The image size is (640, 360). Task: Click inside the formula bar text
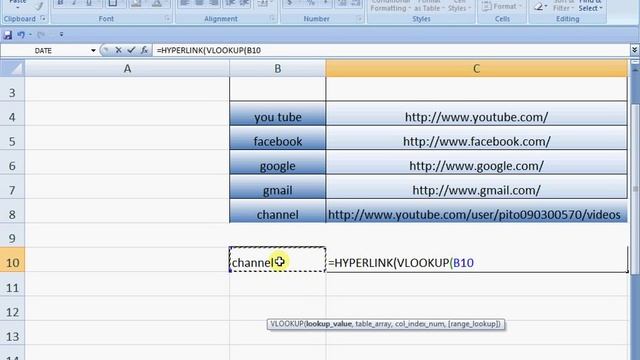pyautogui.click(x=209, y=51)
